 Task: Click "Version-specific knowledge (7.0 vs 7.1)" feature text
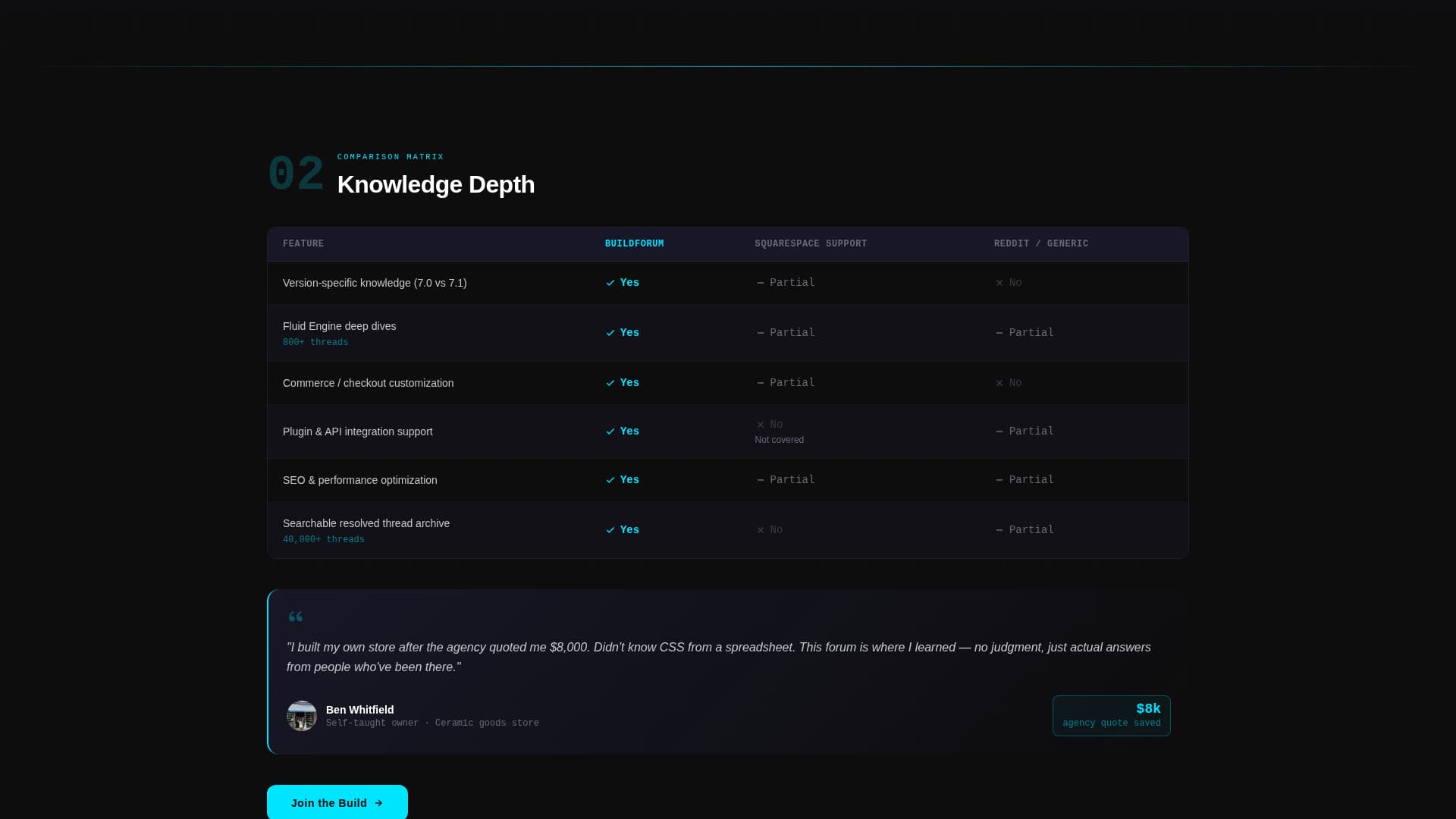(375, 283)
